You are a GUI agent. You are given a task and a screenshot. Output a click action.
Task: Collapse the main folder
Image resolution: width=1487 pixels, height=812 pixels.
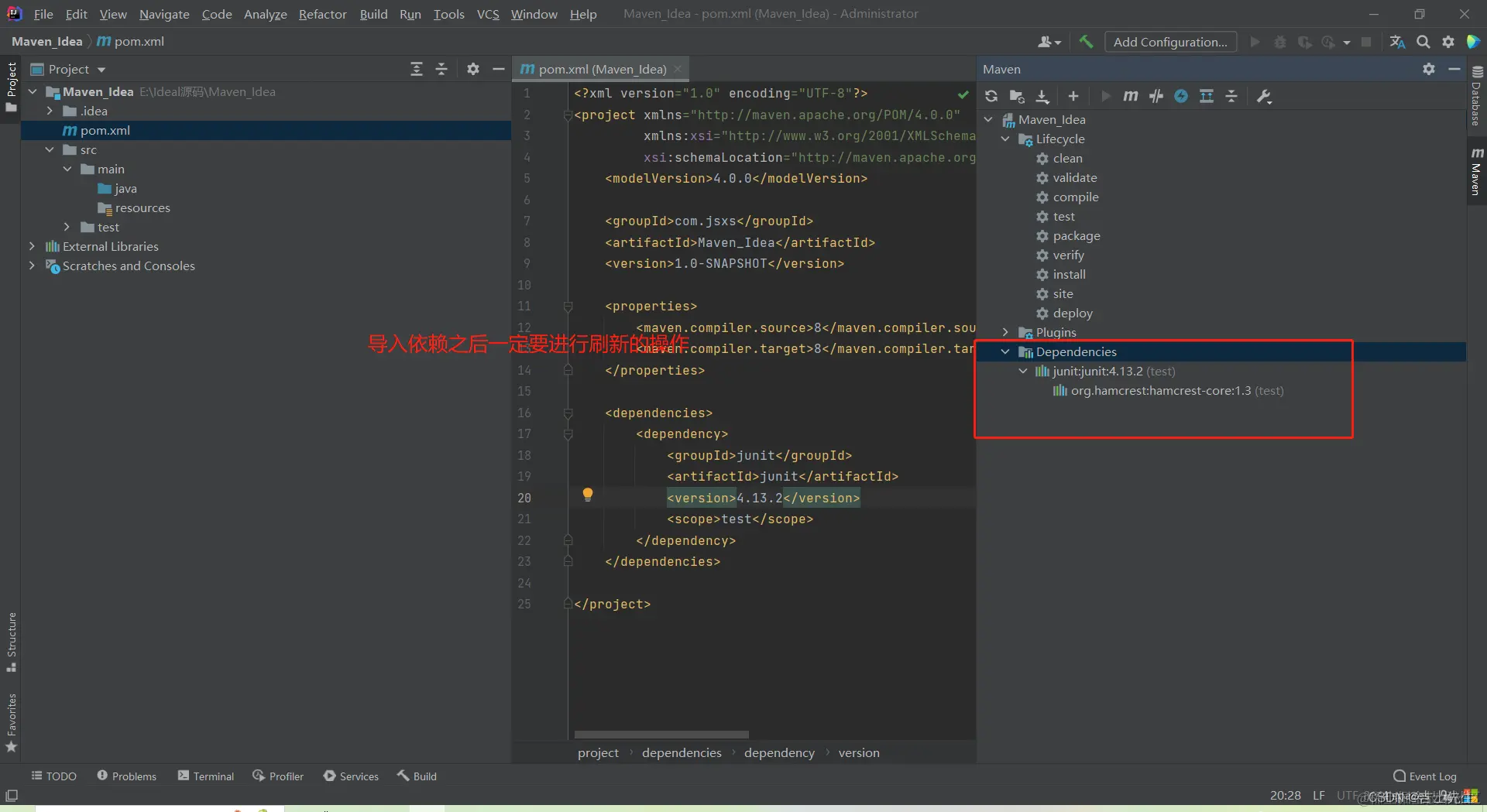pos(67,169)
